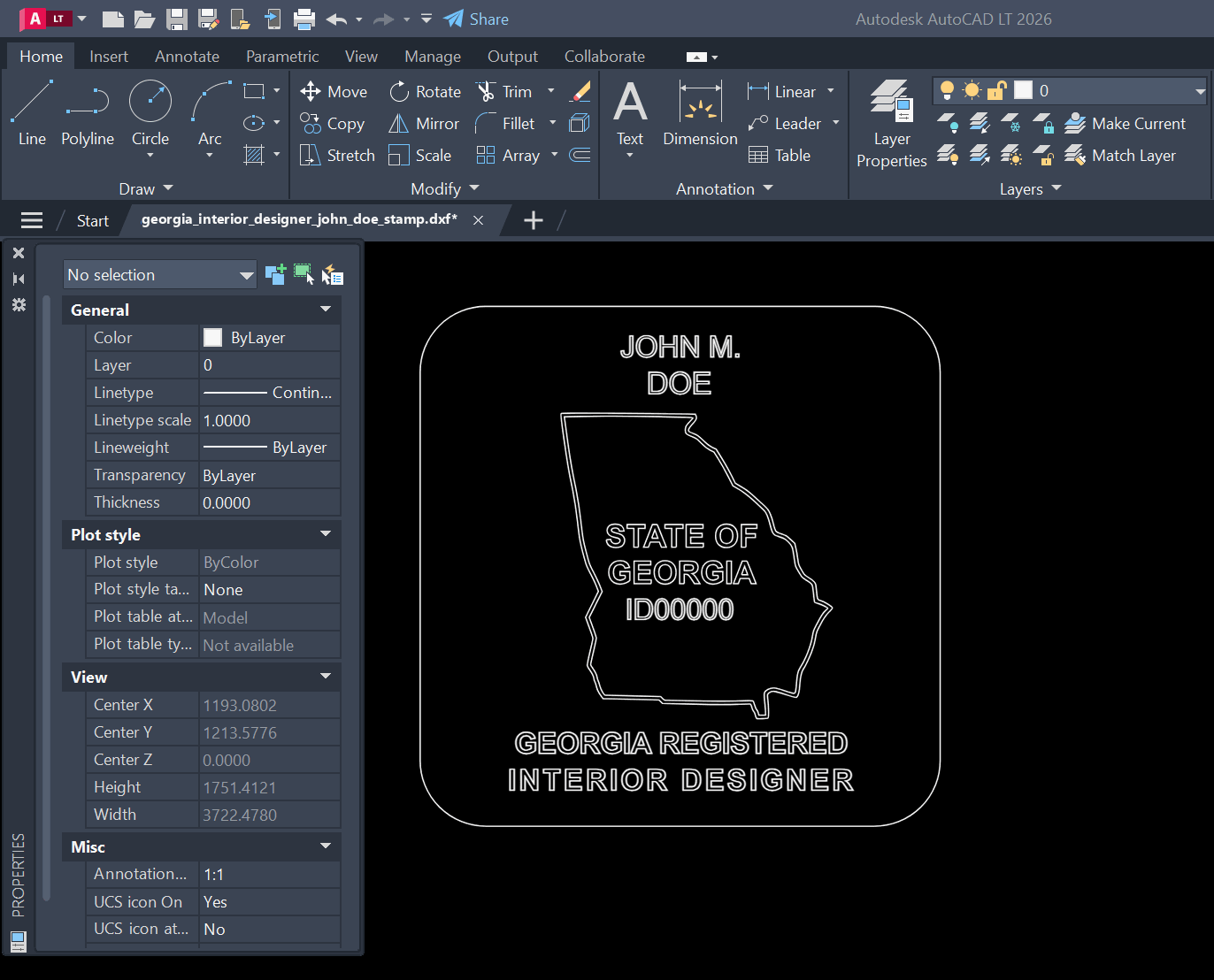Viewport: 1214px width, 980px height.
Task: Open the Annotate ribbon tab
Action: click(187, 57)
